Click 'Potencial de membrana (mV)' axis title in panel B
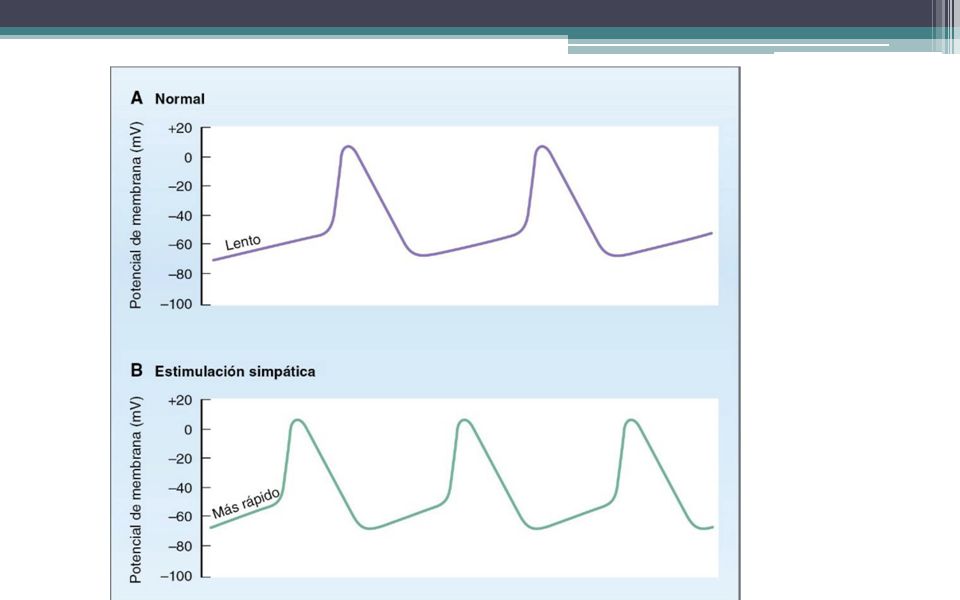Image resolution: width=960 pixels, height=600 pixels. (135, 489)
